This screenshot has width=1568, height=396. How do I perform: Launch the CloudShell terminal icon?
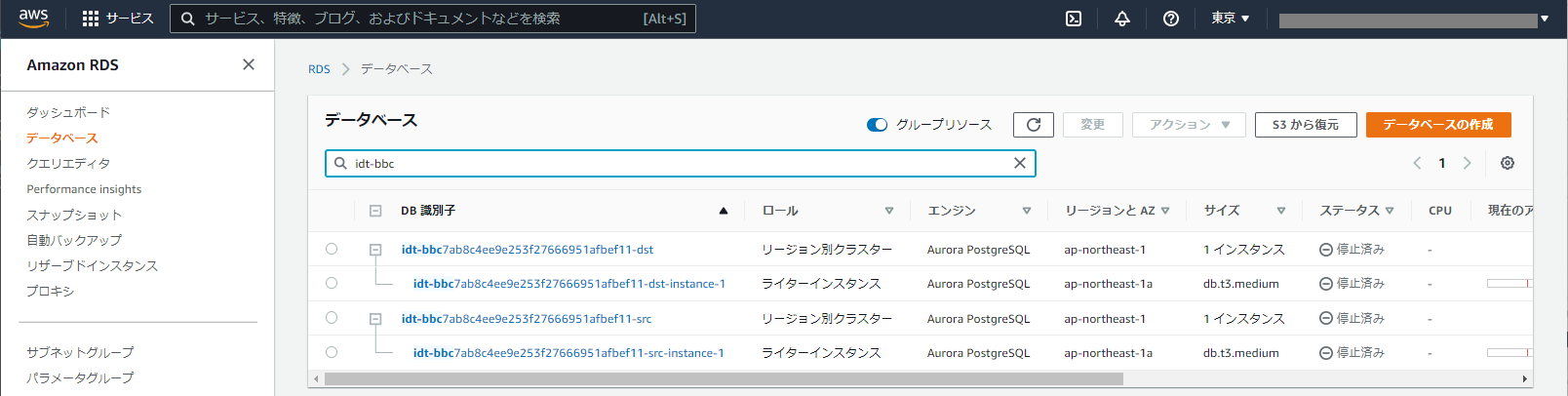coord(1074,19)
